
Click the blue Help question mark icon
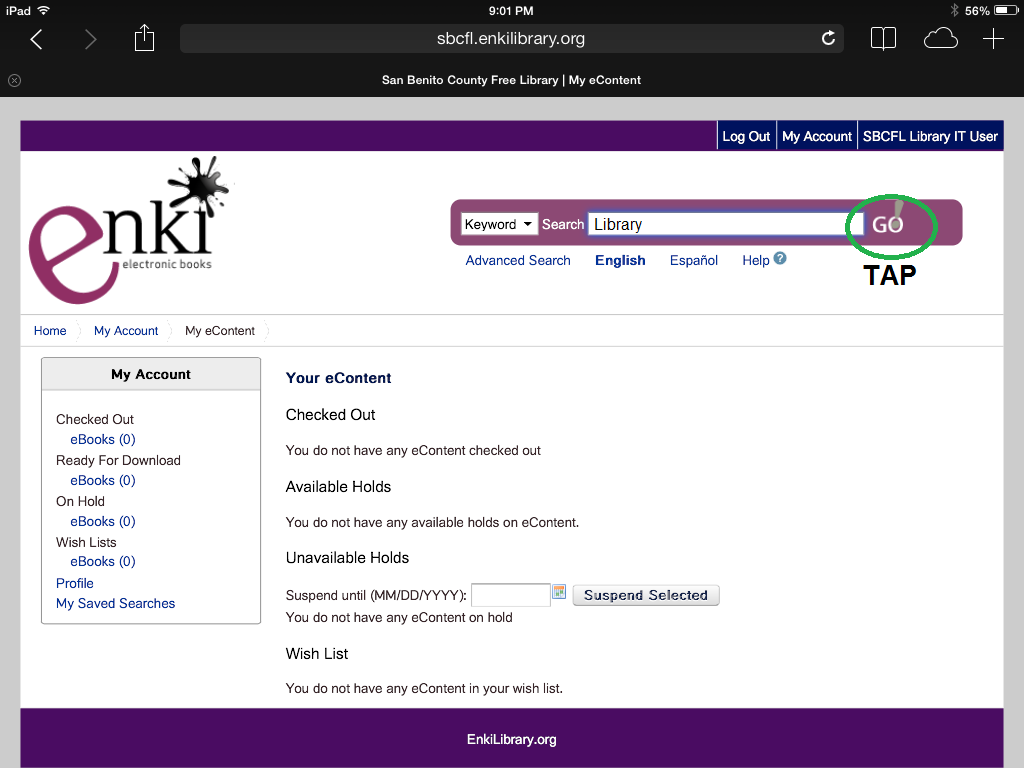(x=780, y=259)
